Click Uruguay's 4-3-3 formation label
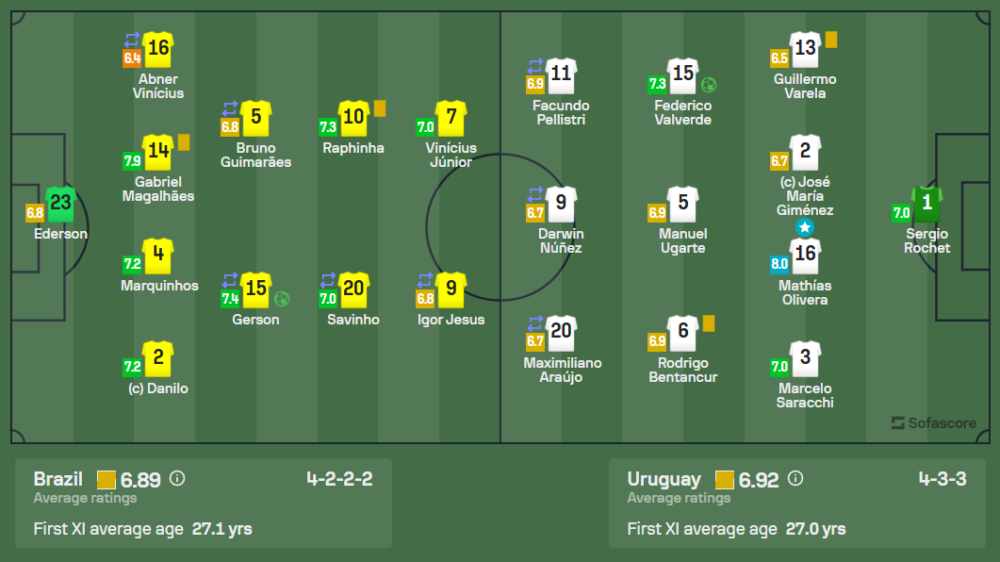The image size is (1000, 562). click(942, 478)
